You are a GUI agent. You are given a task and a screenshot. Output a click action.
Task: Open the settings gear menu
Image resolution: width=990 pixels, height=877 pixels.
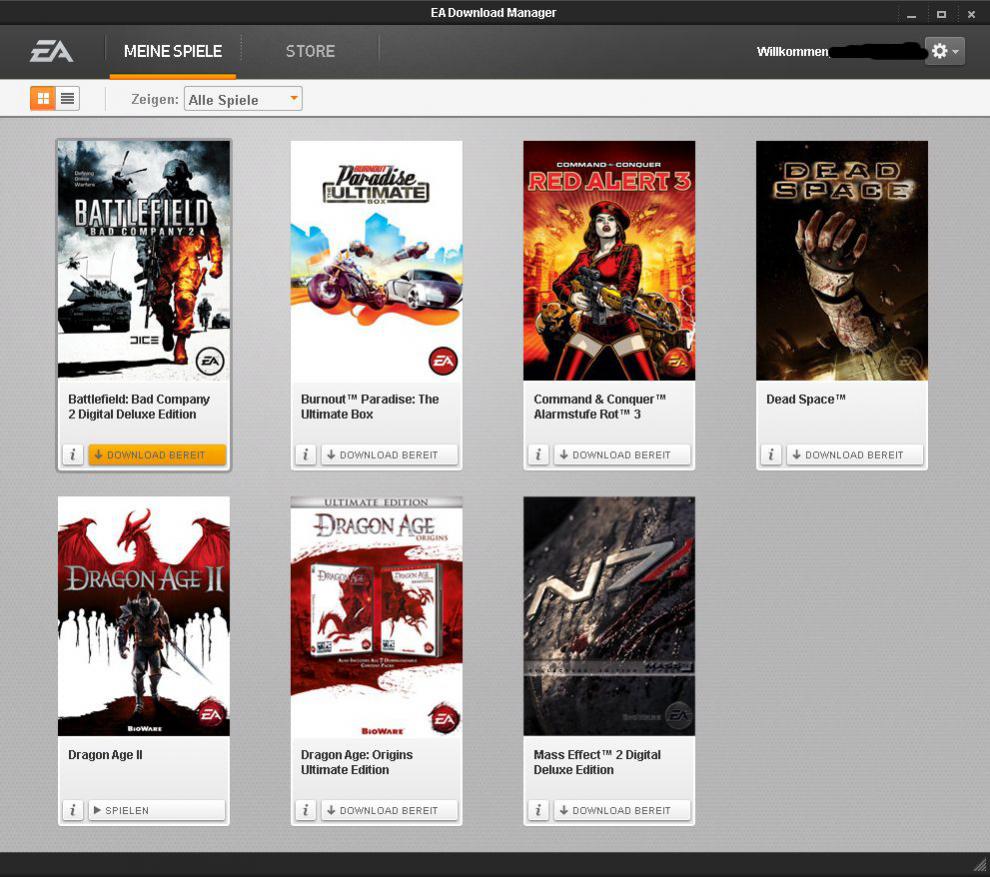tap(945, 51)
